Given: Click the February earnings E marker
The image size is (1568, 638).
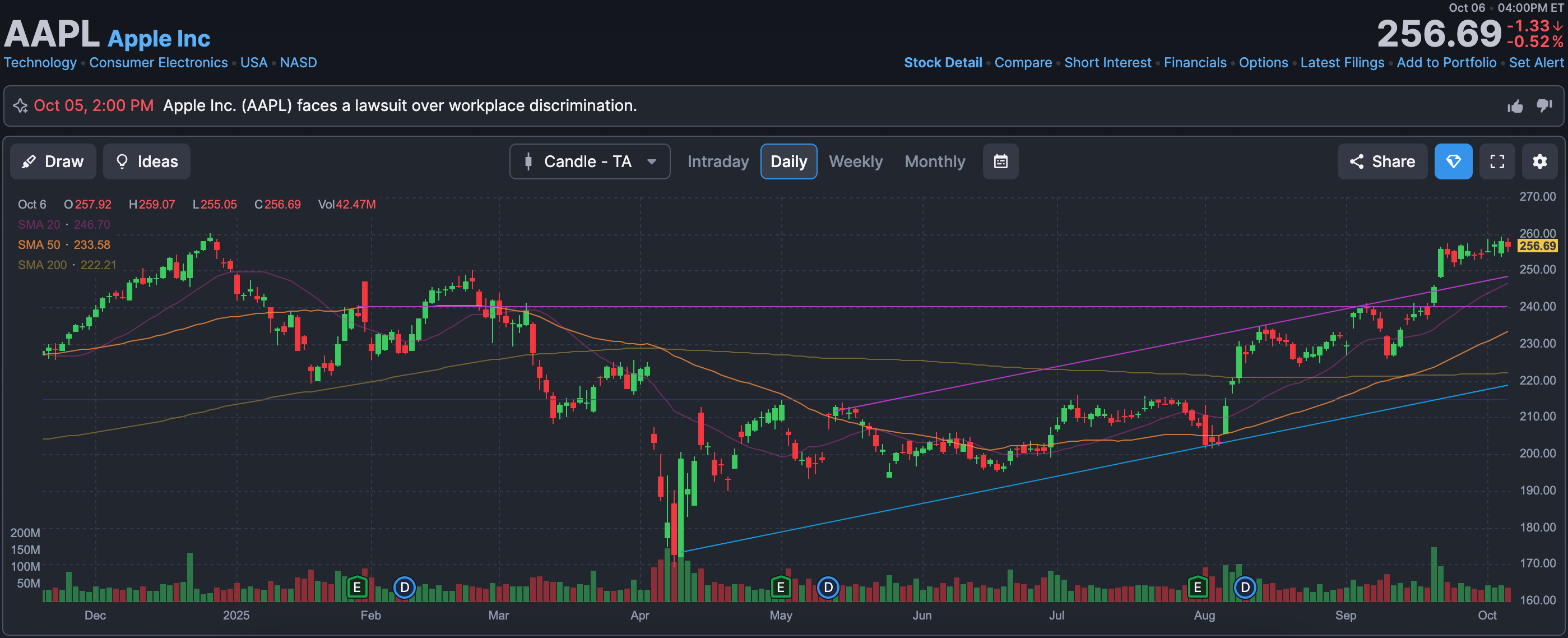Looking at the screenshot, I should pos(358,587).
